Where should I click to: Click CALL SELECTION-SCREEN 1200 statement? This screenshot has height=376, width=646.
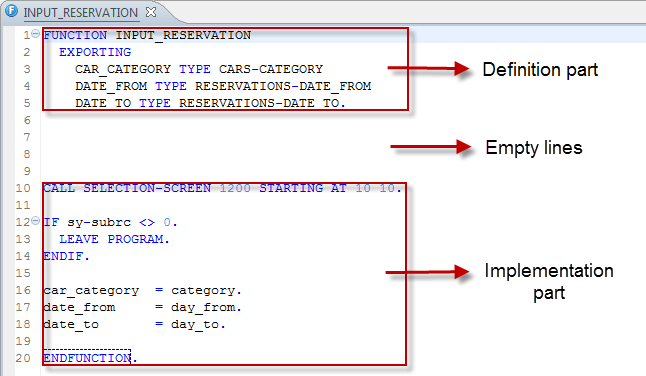222,188
